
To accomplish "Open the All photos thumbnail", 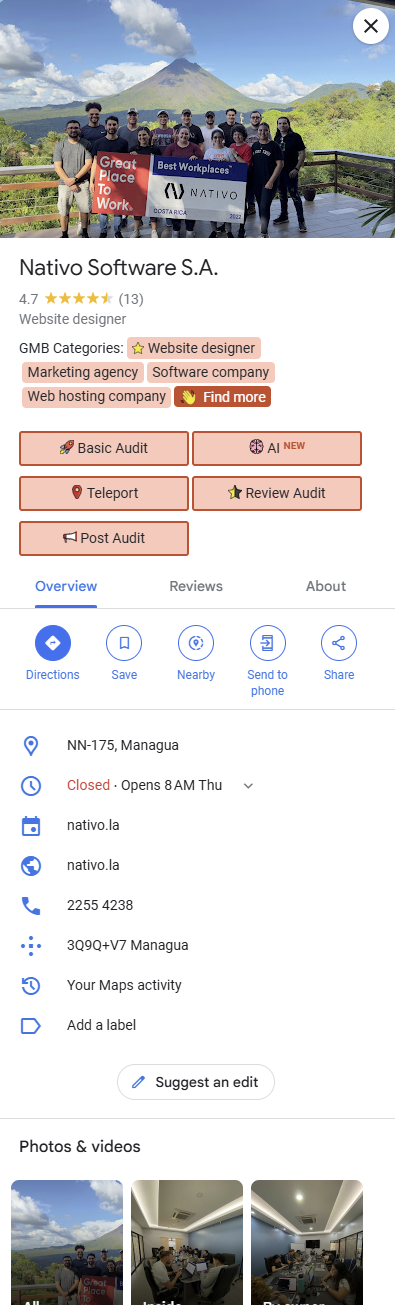I will click(x=67, y=1242).
